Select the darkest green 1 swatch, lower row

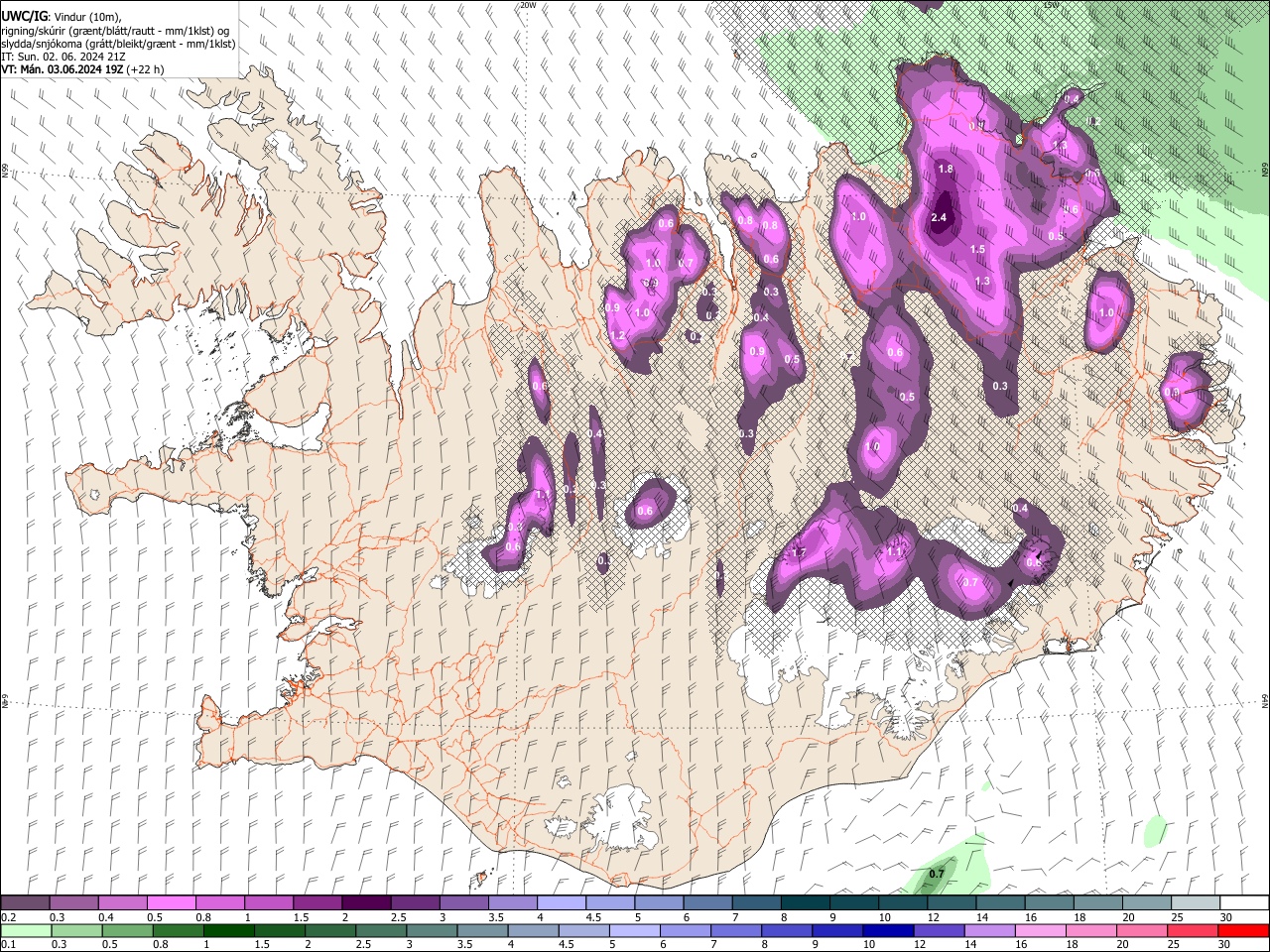click(229, 930)
